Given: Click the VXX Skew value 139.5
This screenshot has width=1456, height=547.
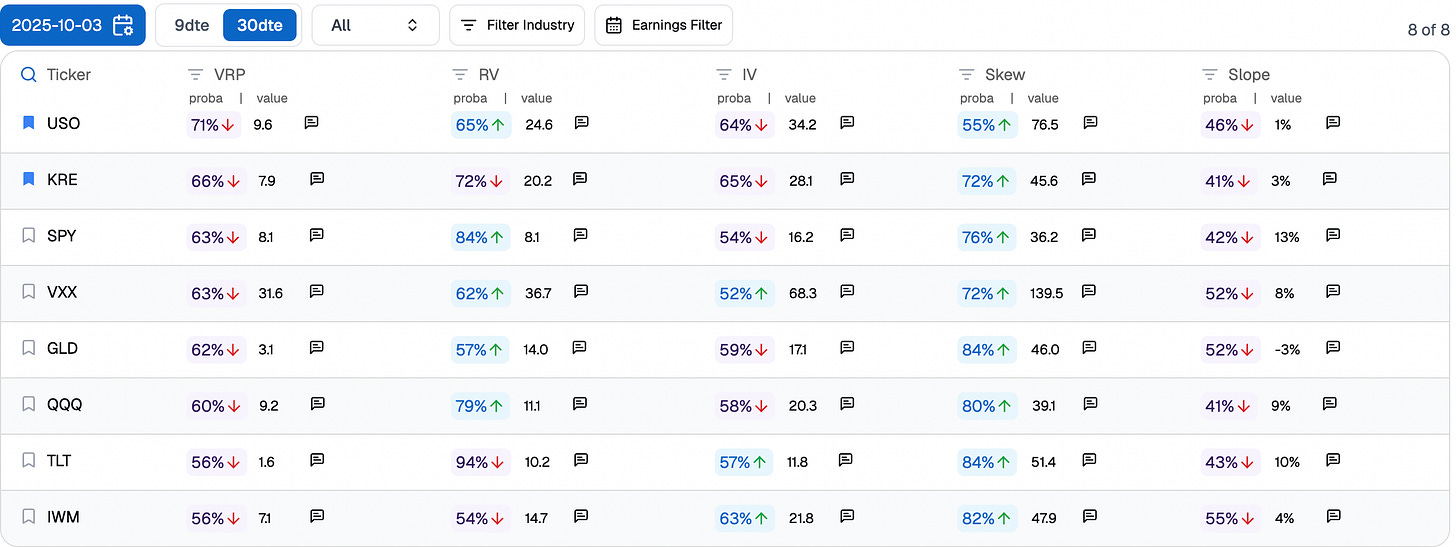Looking at the screenshot, I should pyautogui.click(x=1046, y=293).
